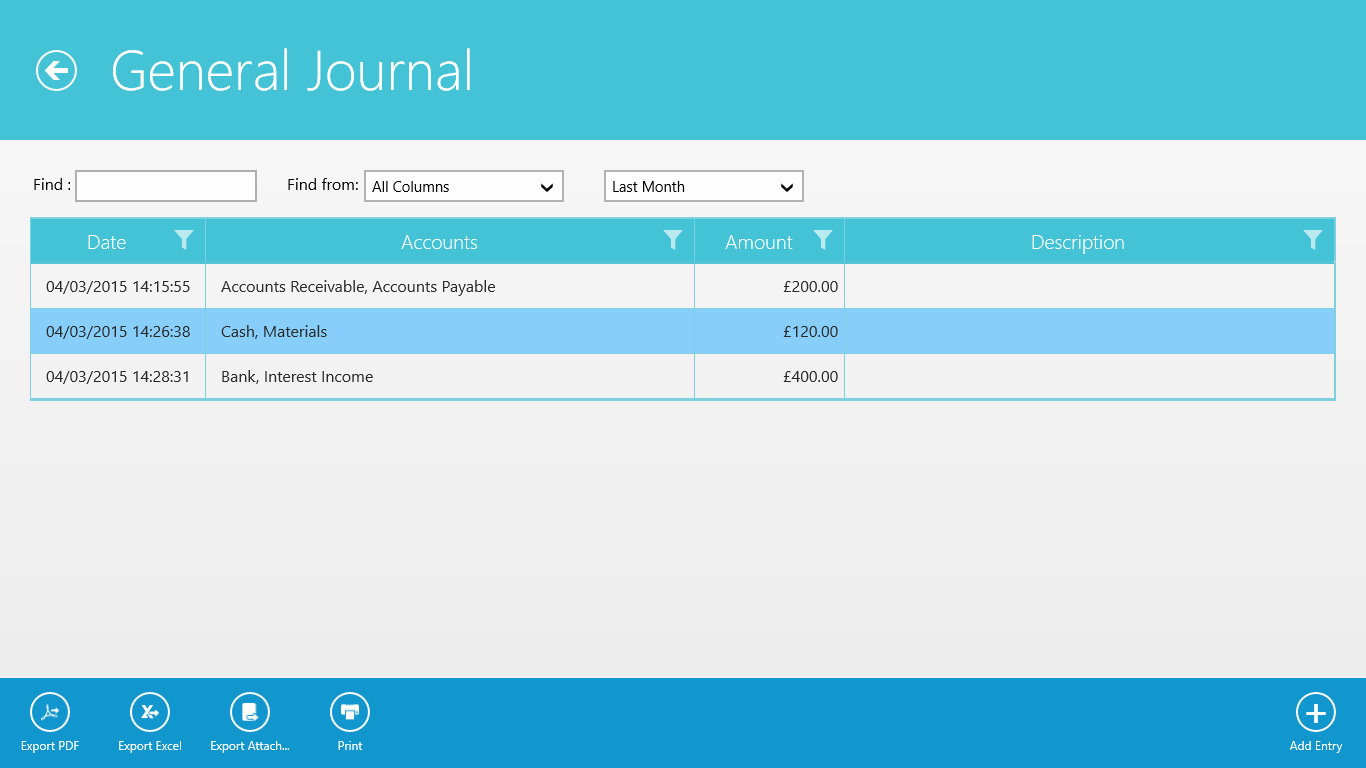Open the Description column filter

1313,240
